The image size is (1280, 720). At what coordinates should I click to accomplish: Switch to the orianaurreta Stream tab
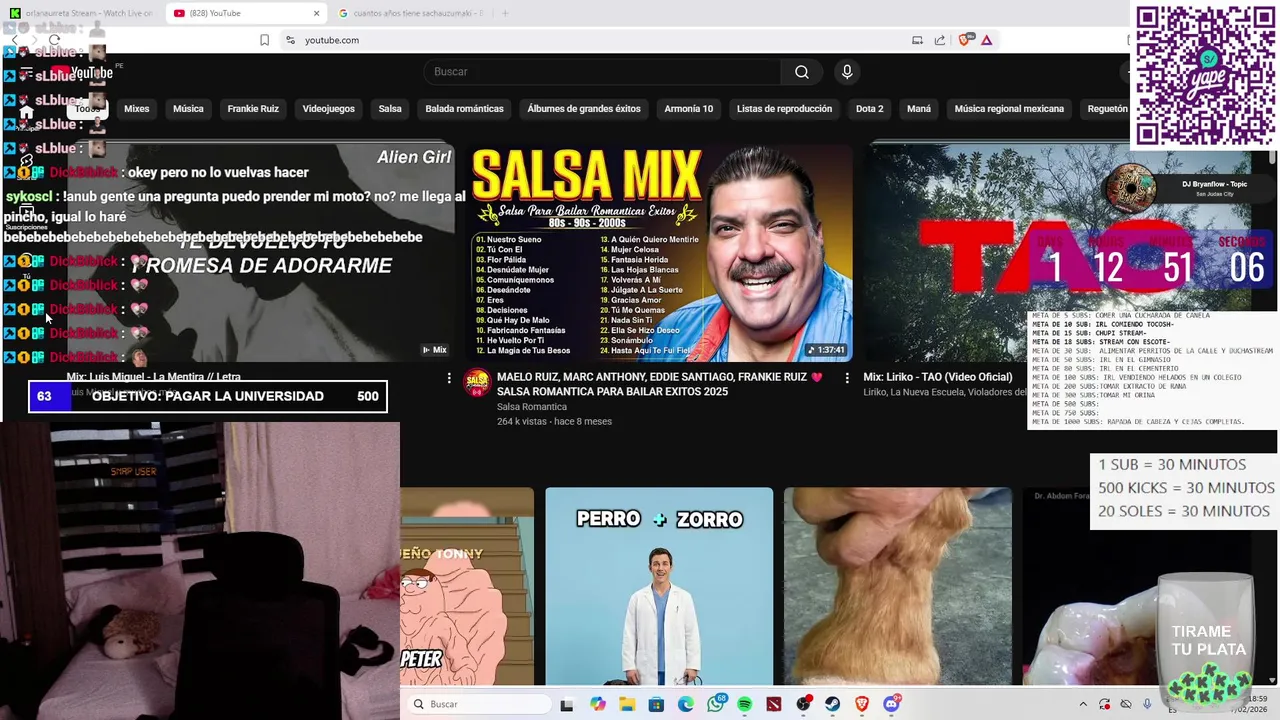[82, 13]
